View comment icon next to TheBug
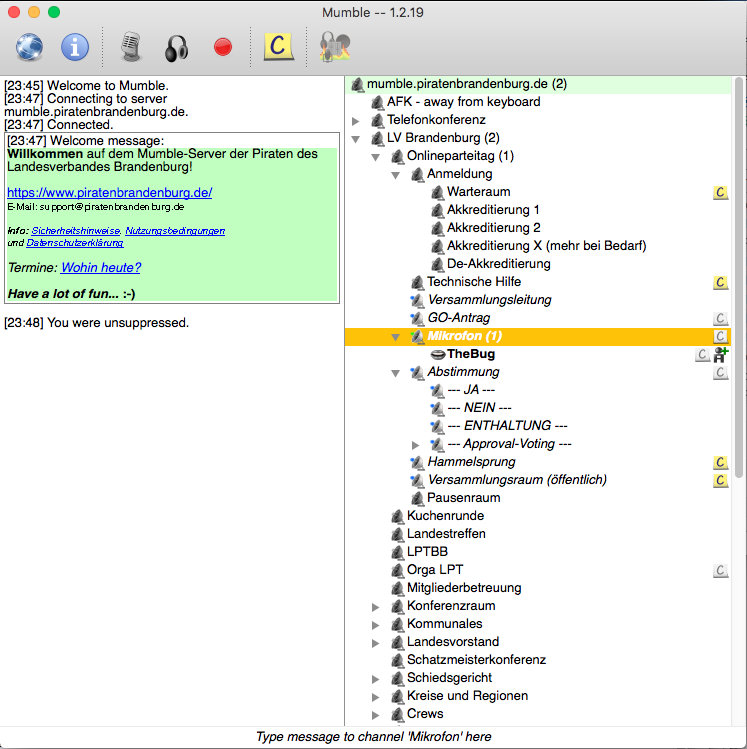Image resolution: width=747 pixels, height=749 pixels. pyautogui.click(x=702, y=354)
